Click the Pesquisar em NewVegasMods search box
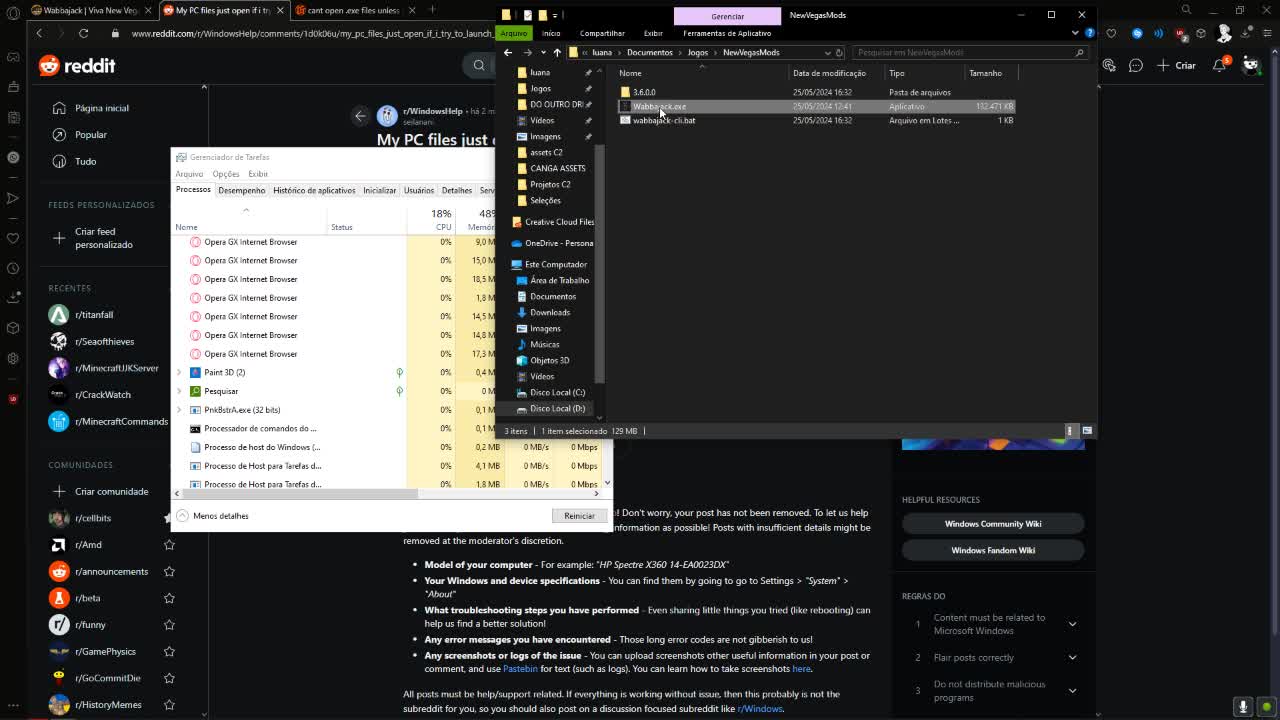 pos(960,52)
